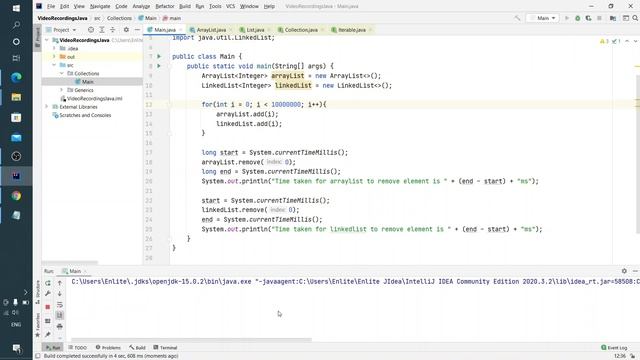This screenshot has width=640, height=360.
Task: Open the VCS menu
Action: click(231, 6)
